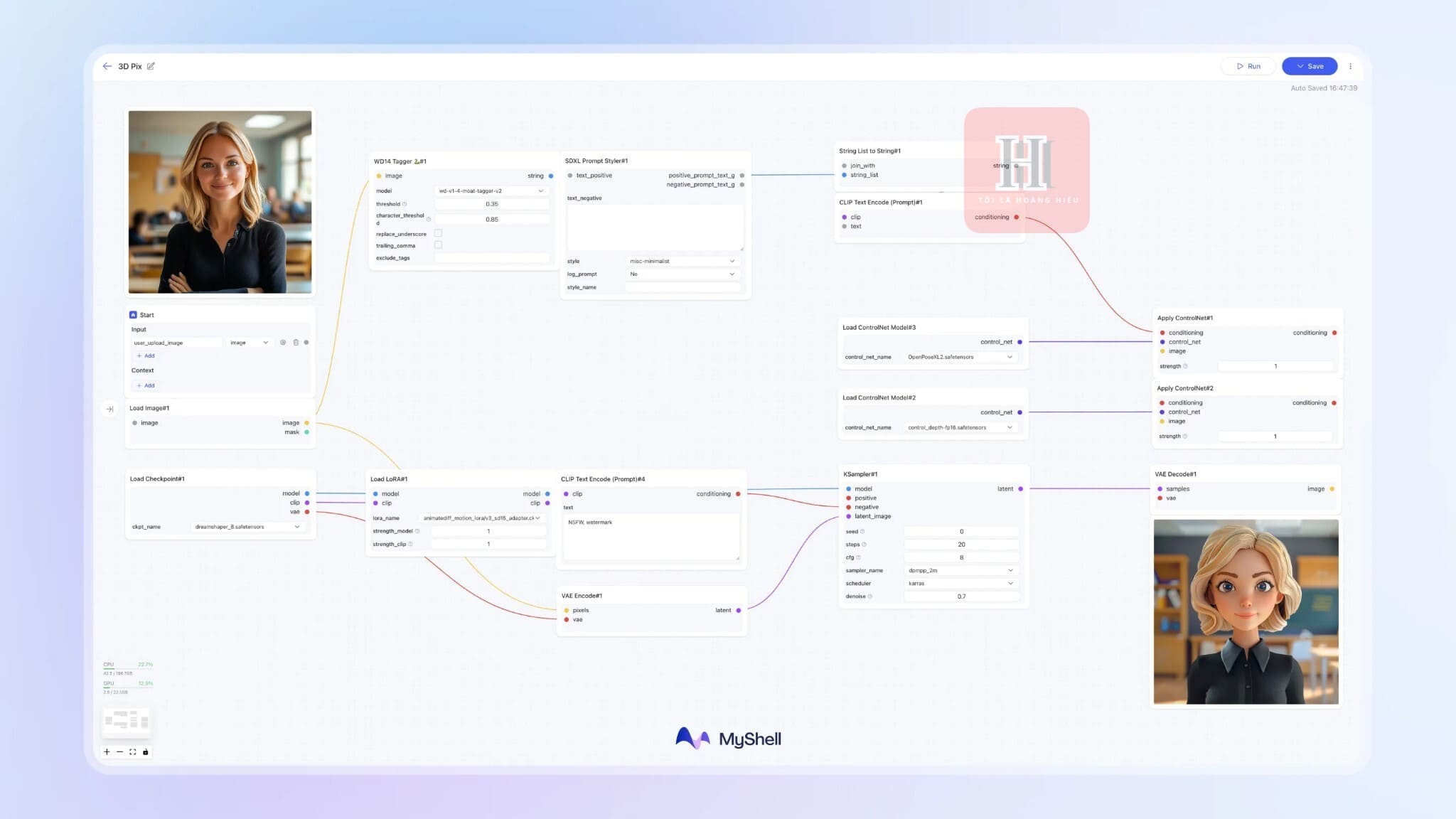Image resolution: width=1456 pixels, height=819 pixels.
Task: Click the Save button
Action: pyautogui.click(x=1310, y=66)
